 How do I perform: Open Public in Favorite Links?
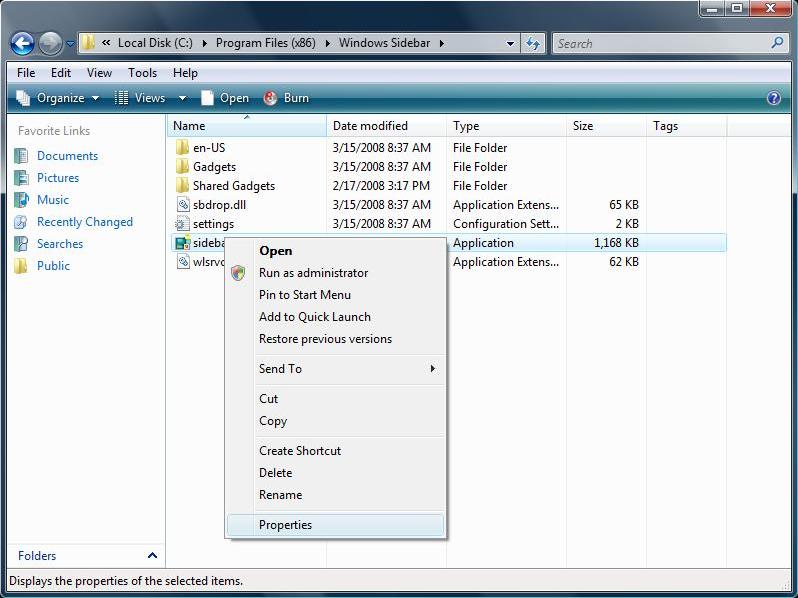(53, 266)
